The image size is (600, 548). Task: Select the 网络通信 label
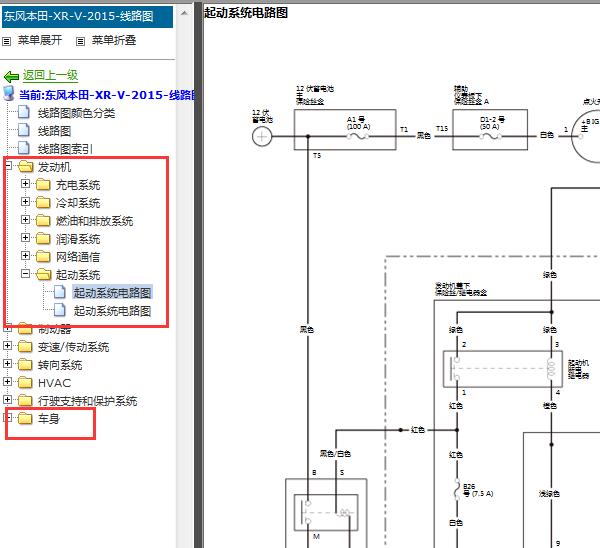tap(78, 257)
